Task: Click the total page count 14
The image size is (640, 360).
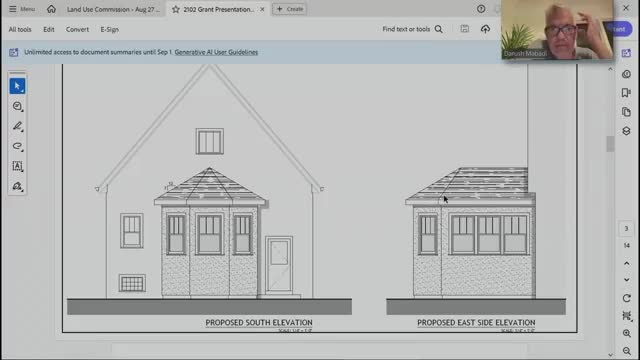Action: click(x=627, y=245)
